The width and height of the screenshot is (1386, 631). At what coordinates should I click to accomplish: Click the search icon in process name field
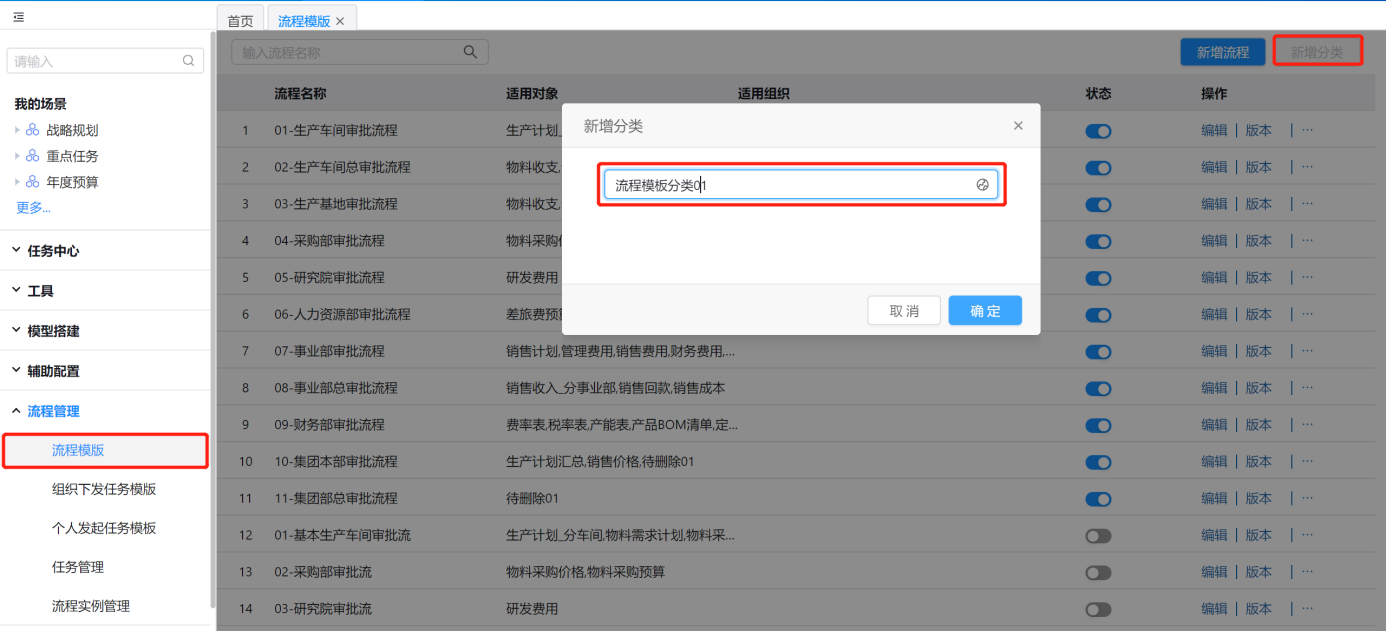click(470, 52)
